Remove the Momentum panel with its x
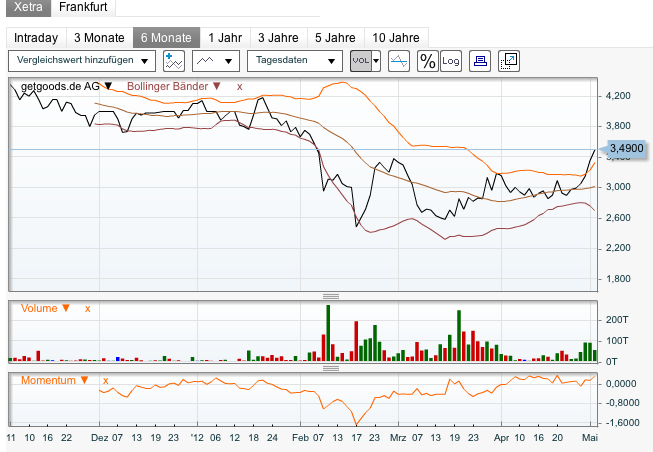This screenshot has width=653, height=452. pos(106,381)
